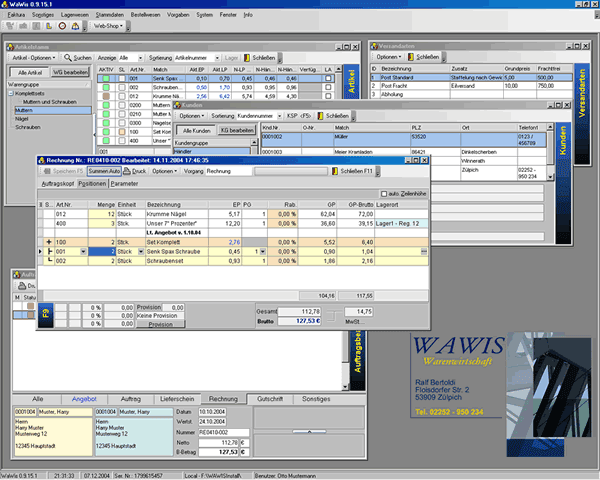Click the brown AKTIV swatch for article 012
This screenshot has width=600, height=480.
coord(106,96)
